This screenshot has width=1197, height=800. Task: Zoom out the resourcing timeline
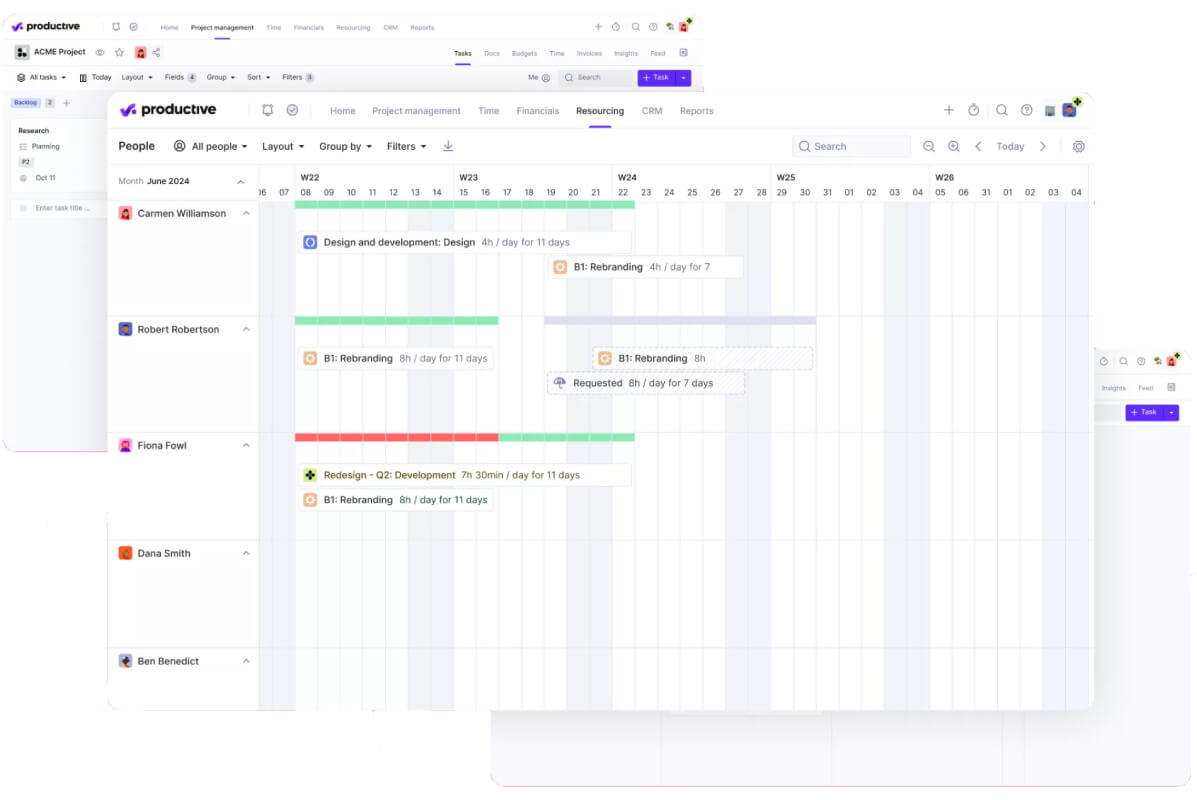coord(928,147)
